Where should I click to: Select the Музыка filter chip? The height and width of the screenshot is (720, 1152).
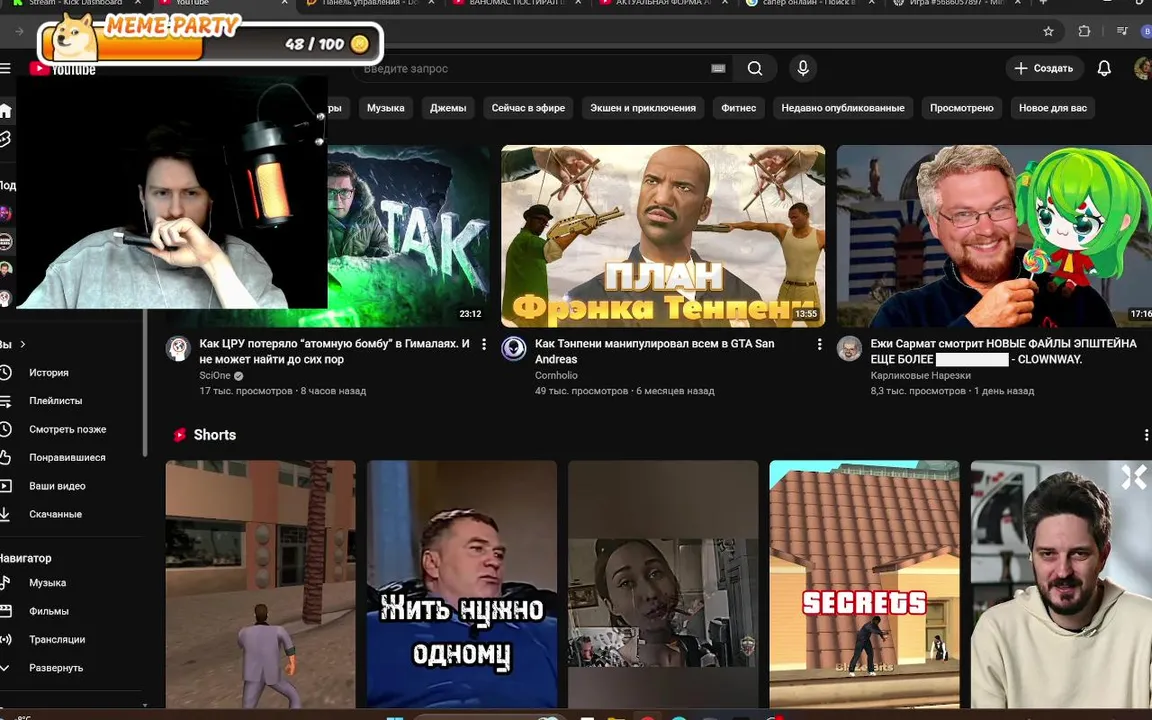[386, 108]
